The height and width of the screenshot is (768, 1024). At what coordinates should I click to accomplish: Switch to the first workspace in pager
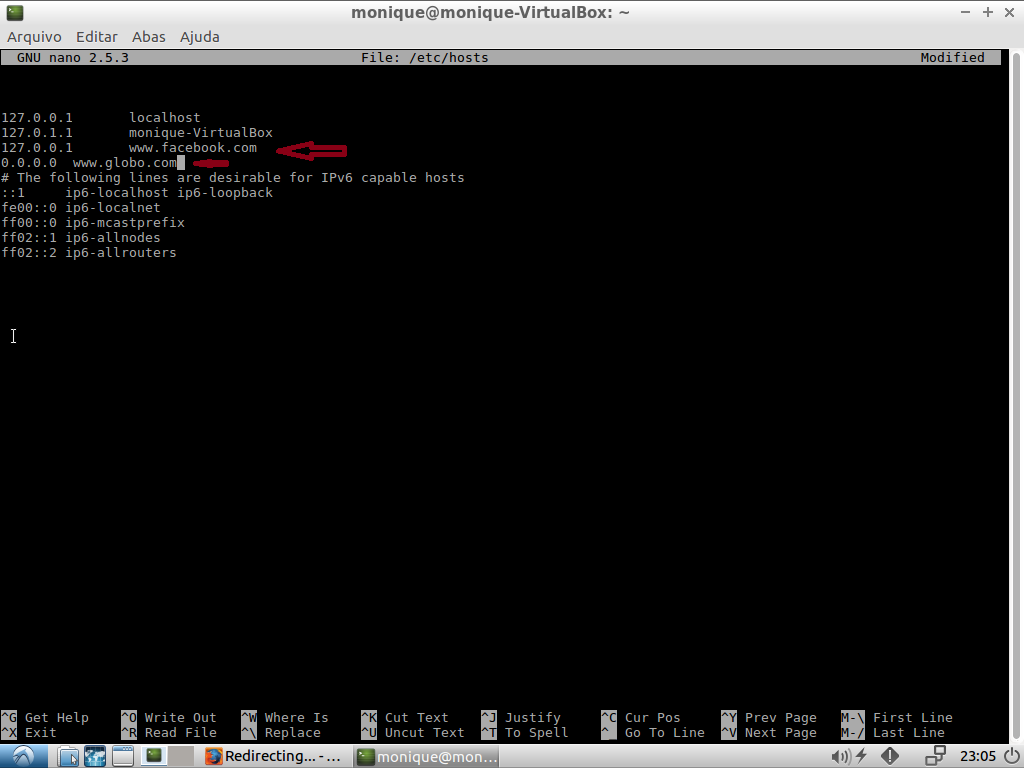pos(154,756)
